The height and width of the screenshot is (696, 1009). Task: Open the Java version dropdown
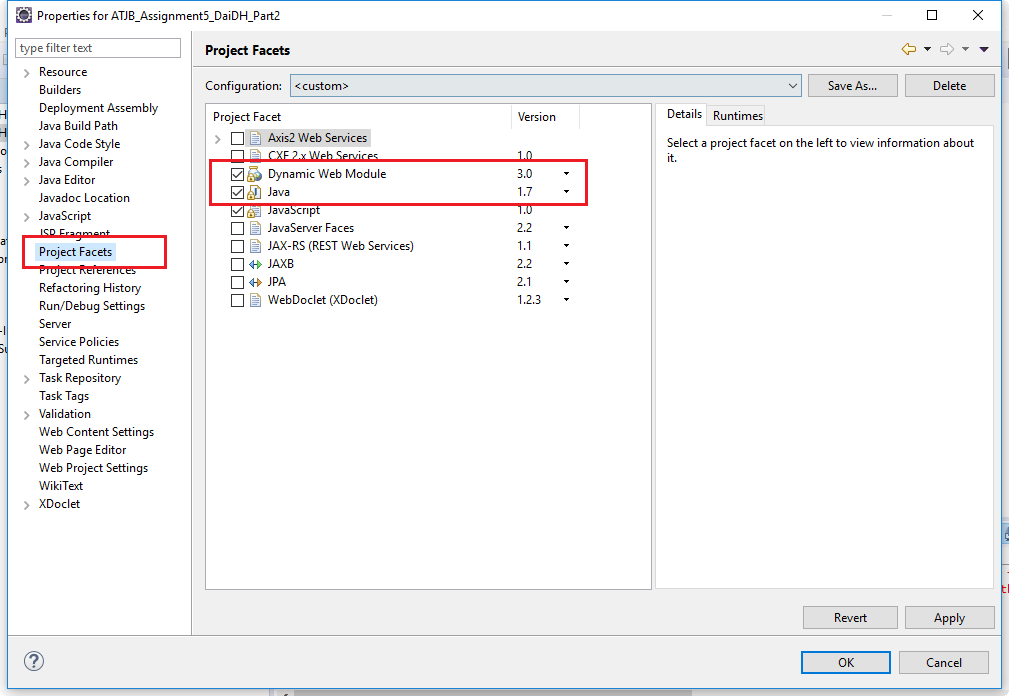tap(566, 191)
